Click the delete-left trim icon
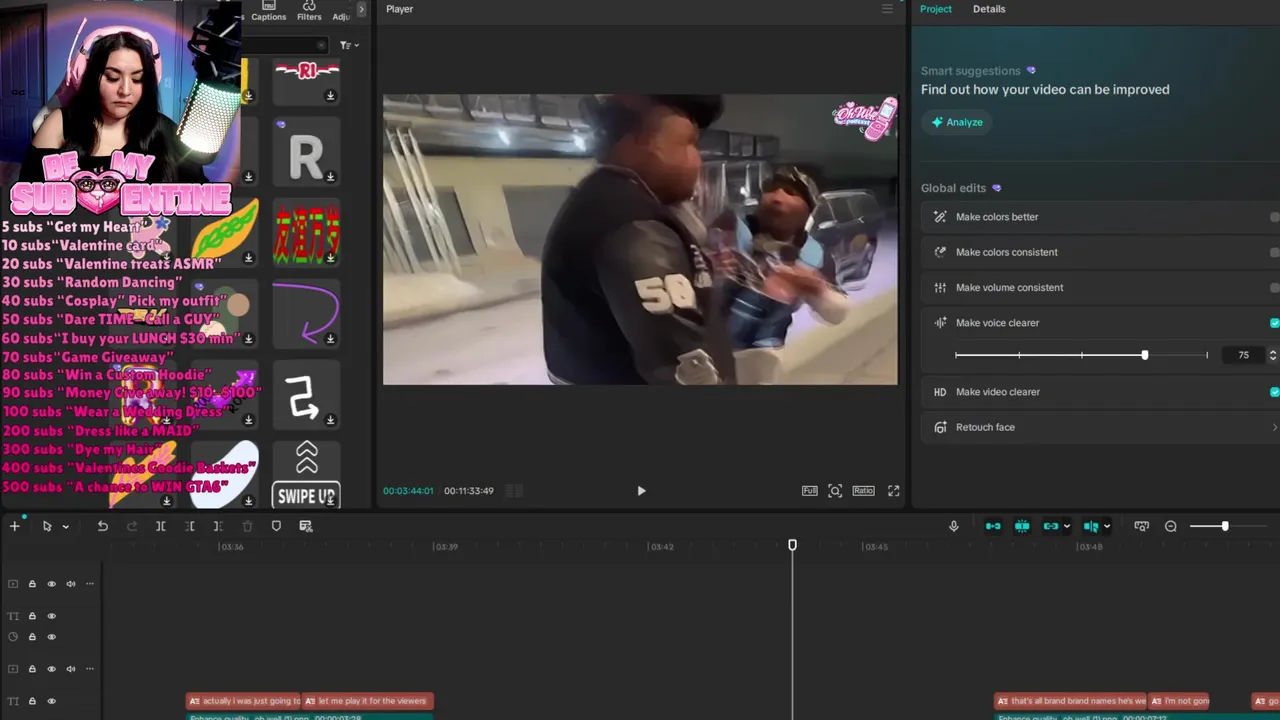Screen dimensions: 1280x720 (x=189, y=526)
